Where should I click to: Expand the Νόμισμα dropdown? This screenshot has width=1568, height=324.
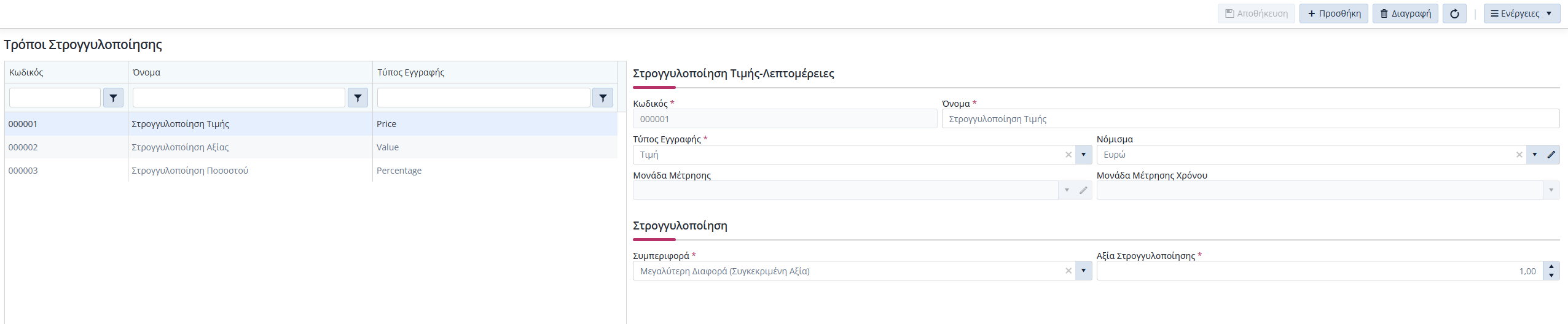tap(1535, 155)
